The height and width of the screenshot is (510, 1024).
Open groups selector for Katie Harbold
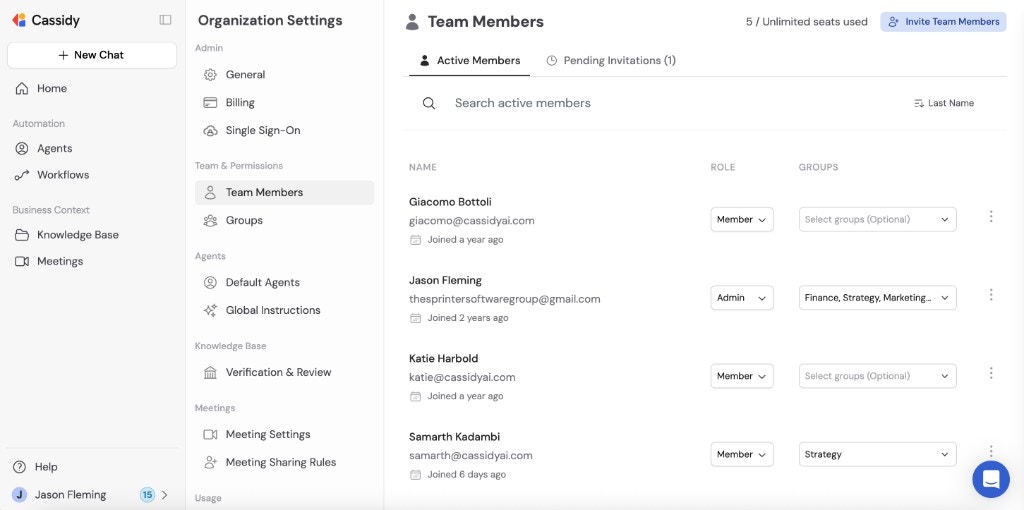point(878,376)
